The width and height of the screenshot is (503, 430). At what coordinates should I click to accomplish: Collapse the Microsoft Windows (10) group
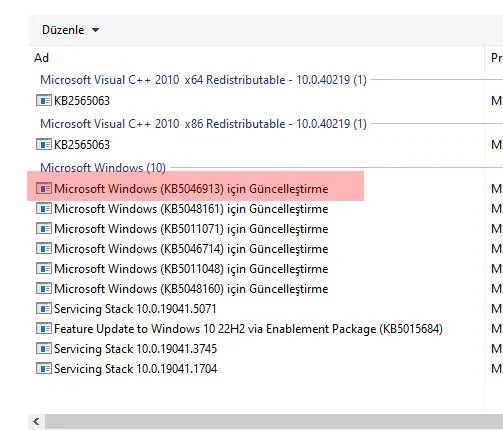(103, 168)
